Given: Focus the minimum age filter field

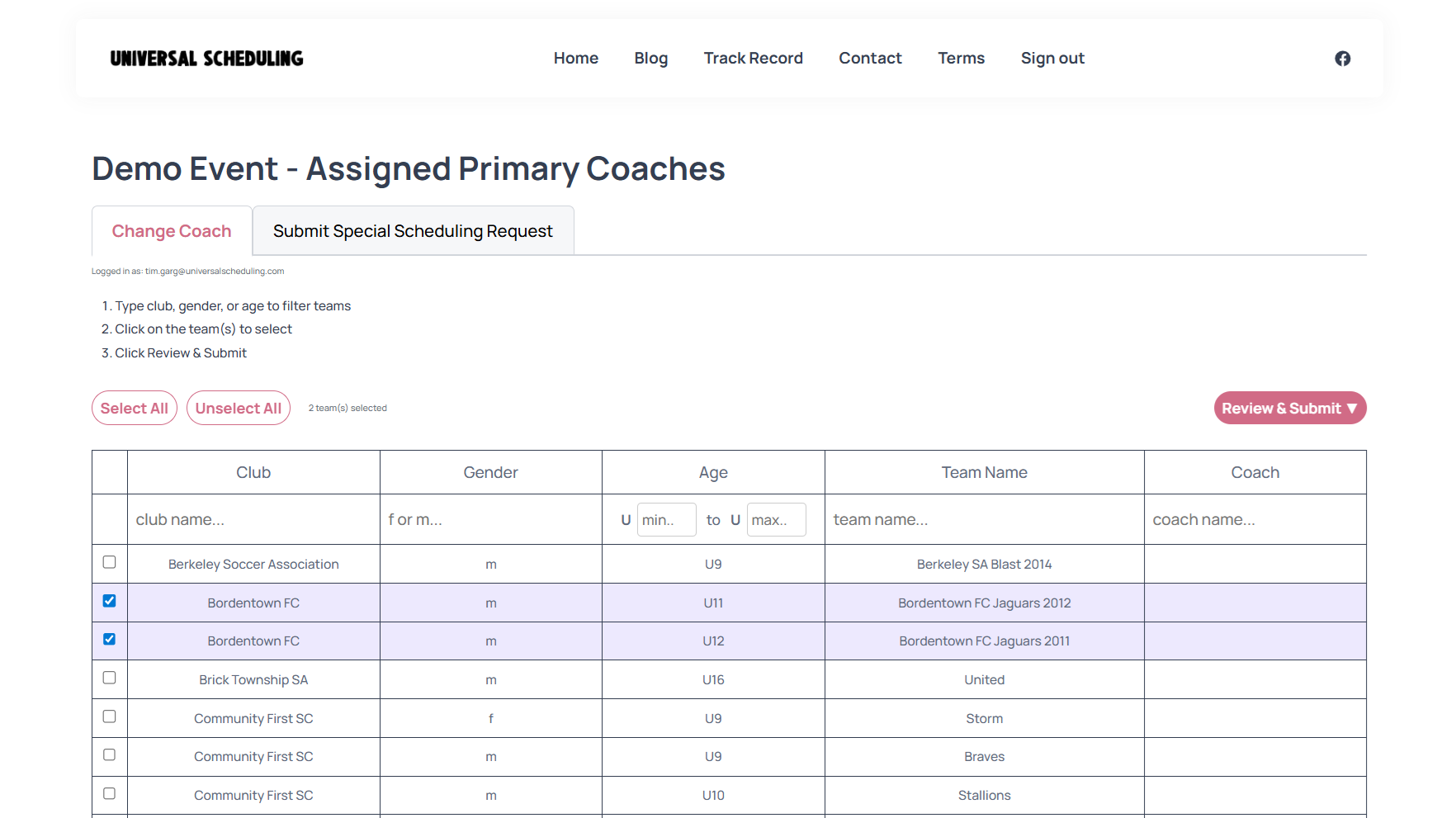Looking at the screenshot, I should click(667, 520).
